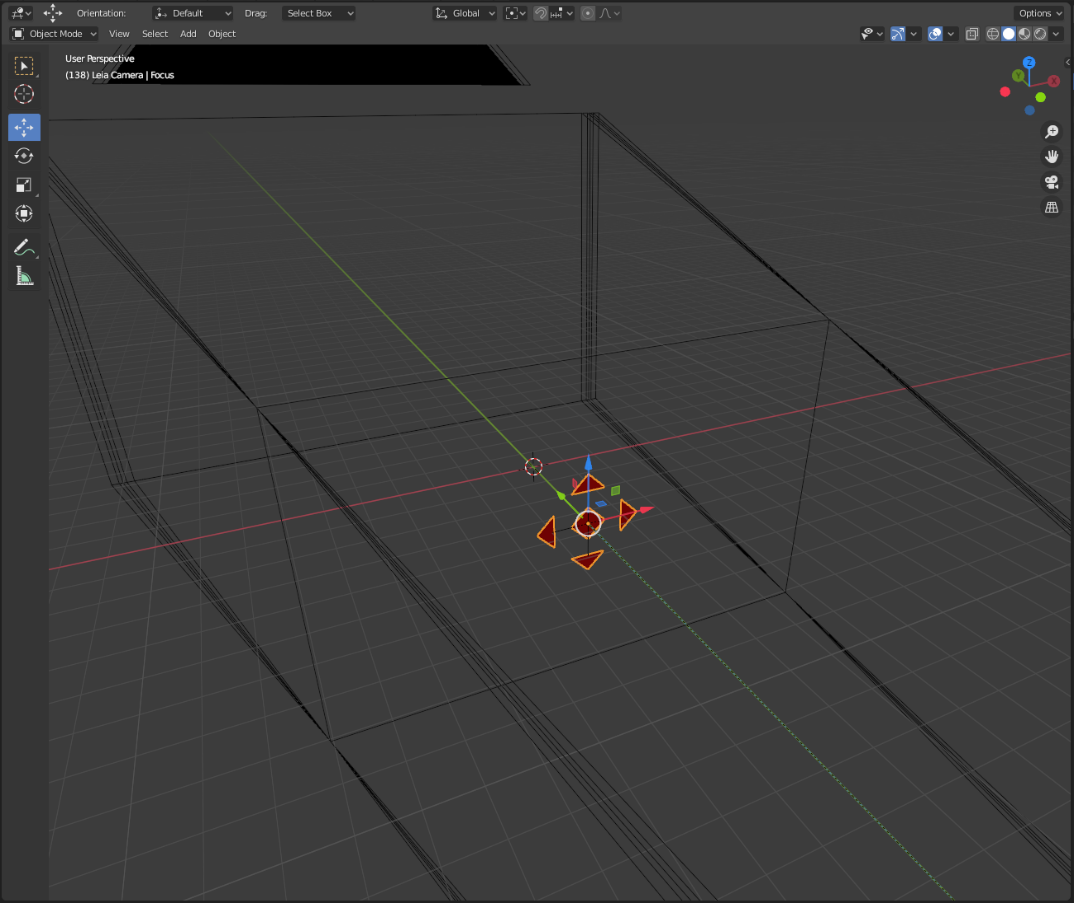The height and width of the screenshot is (903, 1074).
Task: Click the "User Perspective" viewport label
Action: [x=100, y=59]
